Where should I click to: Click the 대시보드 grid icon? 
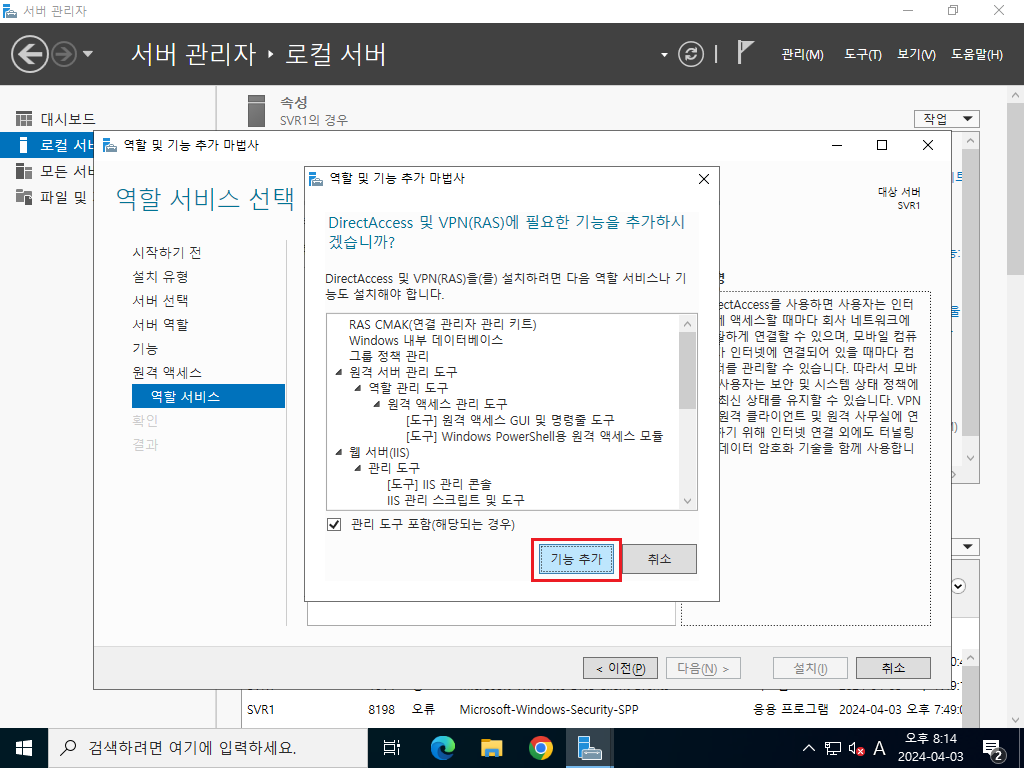click(24, 119)
